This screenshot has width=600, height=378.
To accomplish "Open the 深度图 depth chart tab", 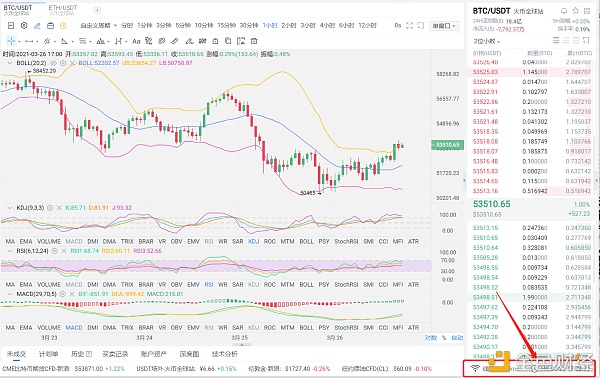I will (189, 354).
